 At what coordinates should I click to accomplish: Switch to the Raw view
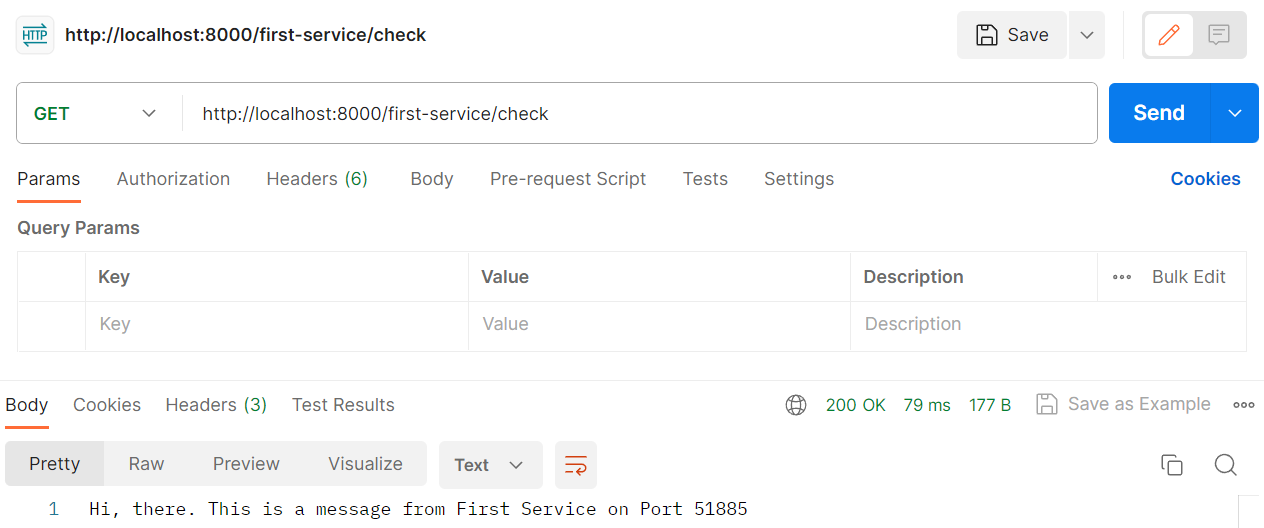146,464
